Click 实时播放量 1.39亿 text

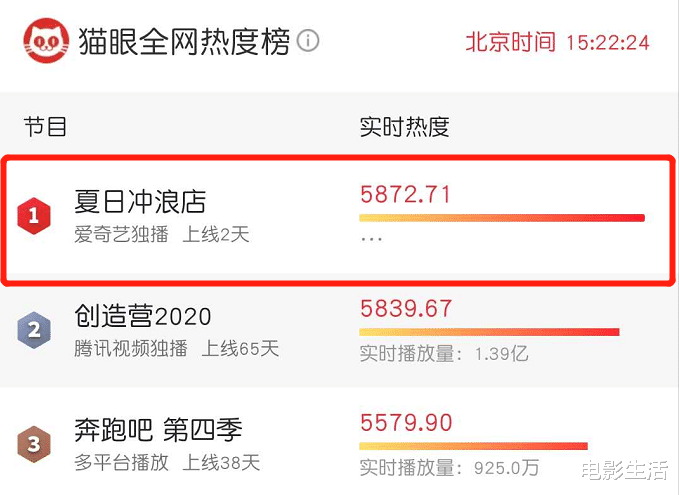[443, 353]
